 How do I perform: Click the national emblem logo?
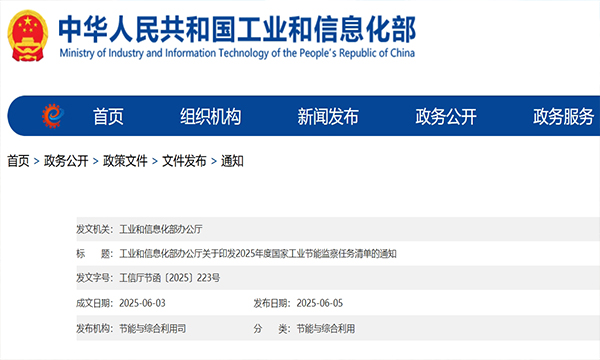click(x=28, y=36)
